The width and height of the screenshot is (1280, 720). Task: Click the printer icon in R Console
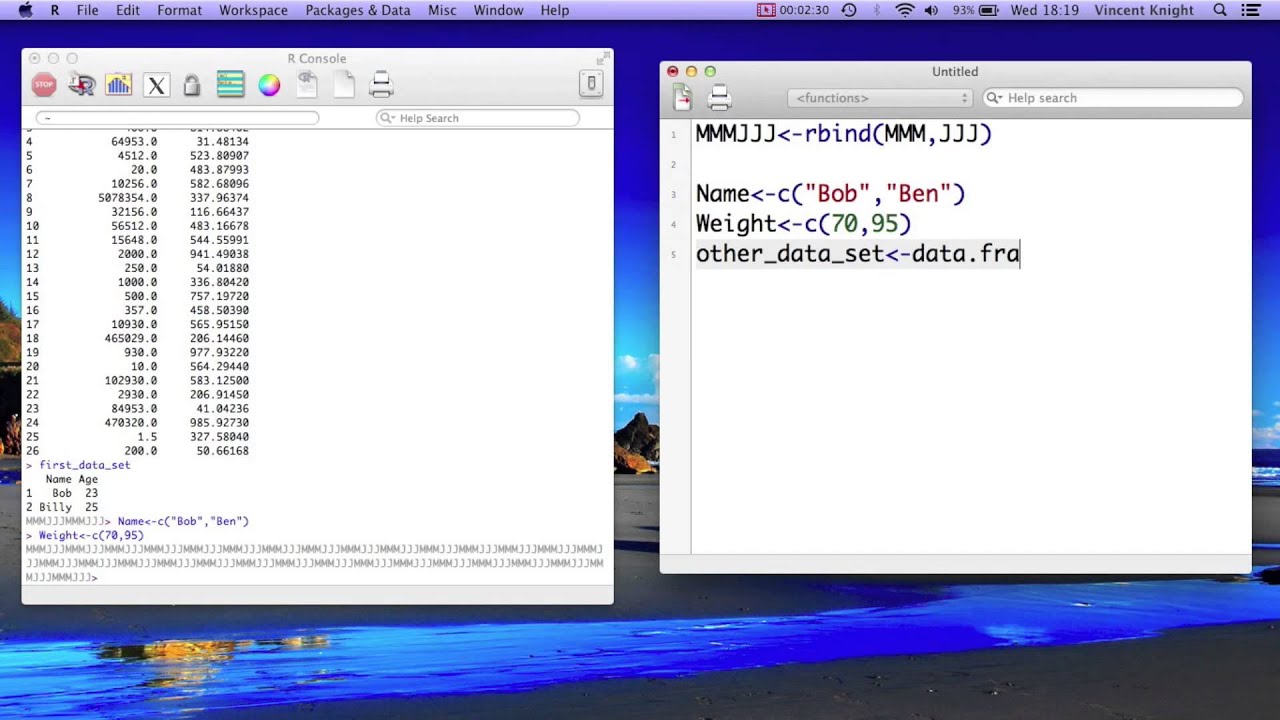pos(381,85)
